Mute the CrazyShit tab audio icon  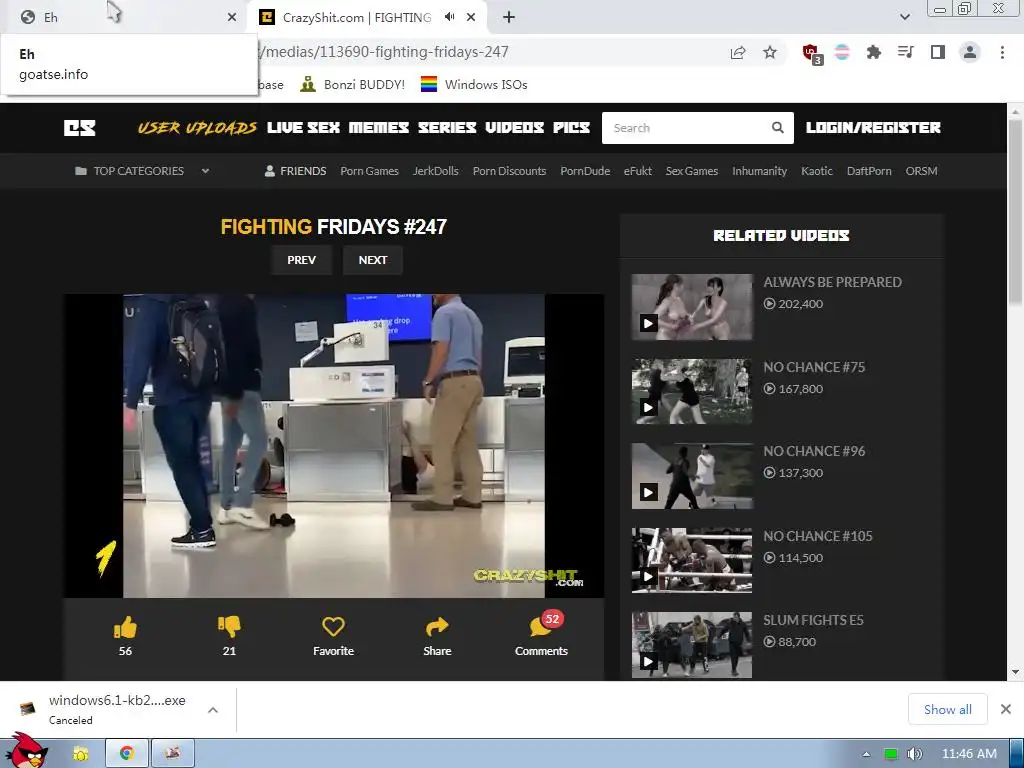449,17
